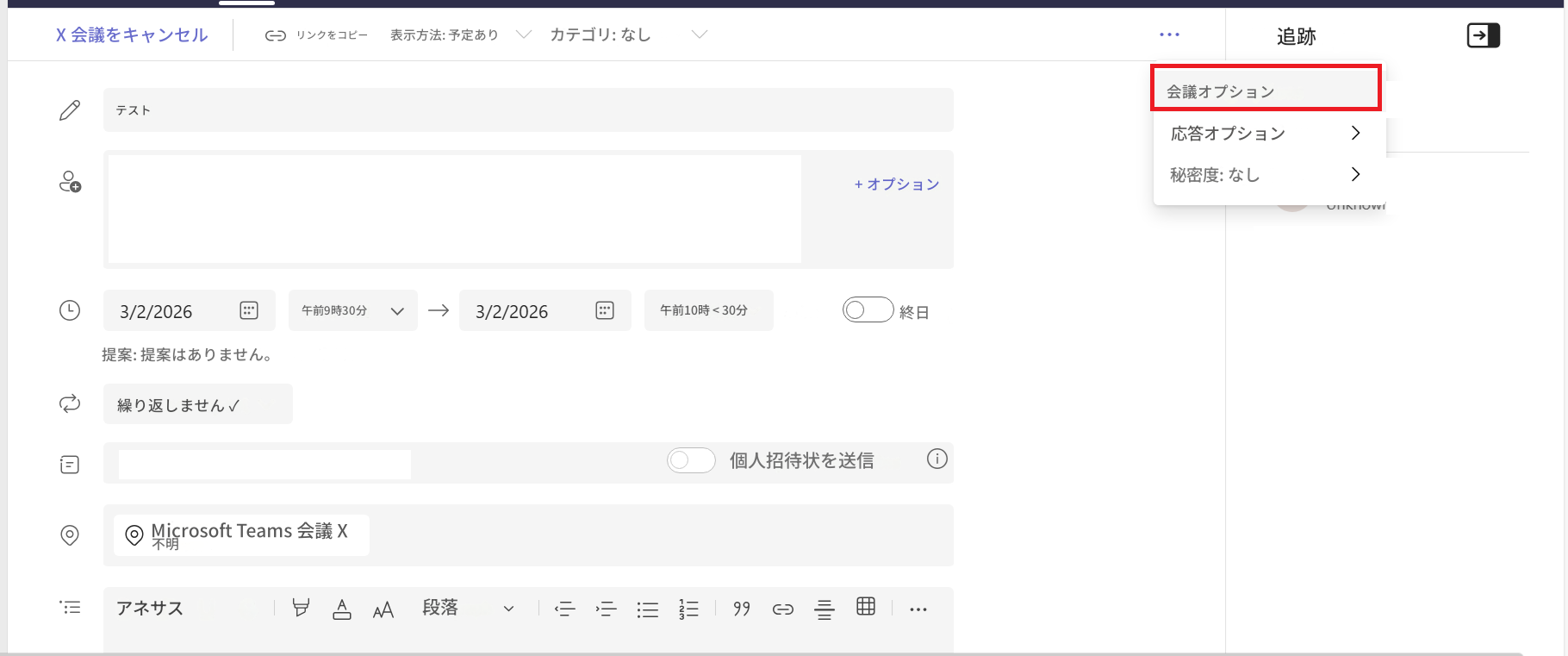Open more formatting options in editor toolbar
The width and height of the screenshot is (1568, 656).
918,609
